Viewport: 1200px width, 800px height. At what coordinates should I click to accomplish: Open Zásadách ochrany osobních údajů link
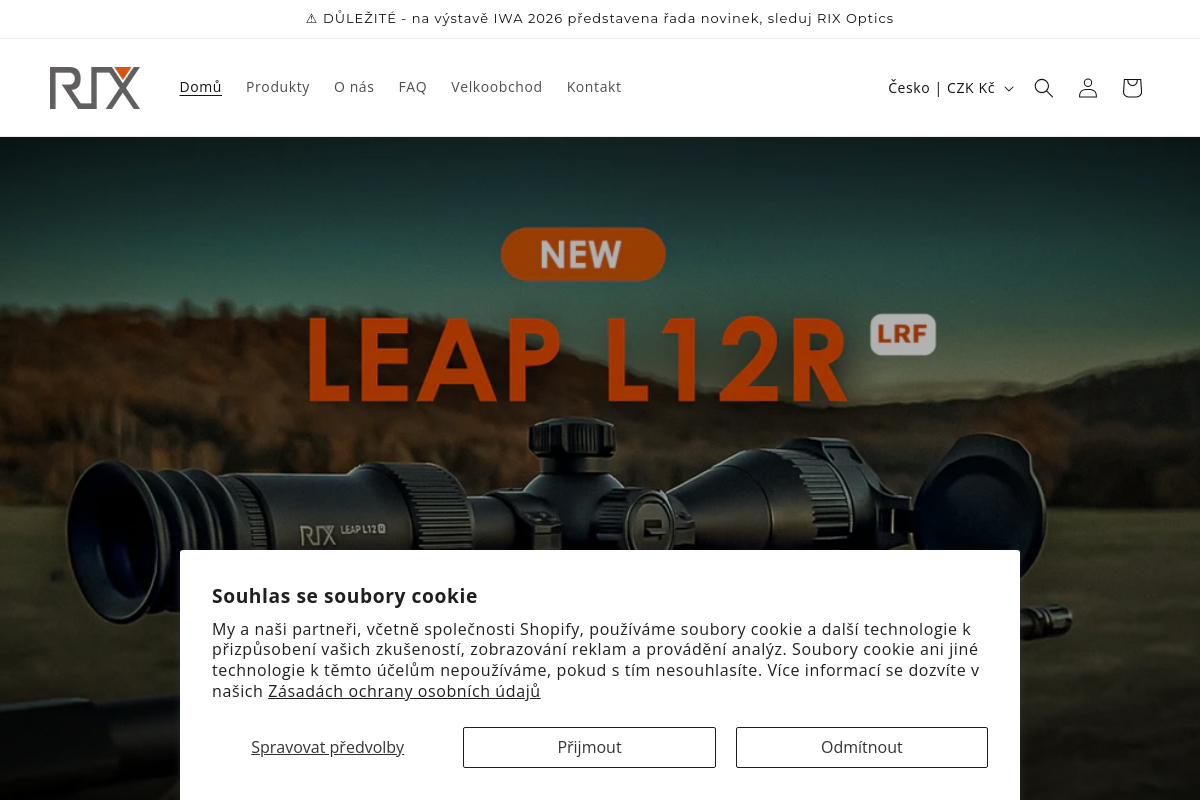coord(404,691)
